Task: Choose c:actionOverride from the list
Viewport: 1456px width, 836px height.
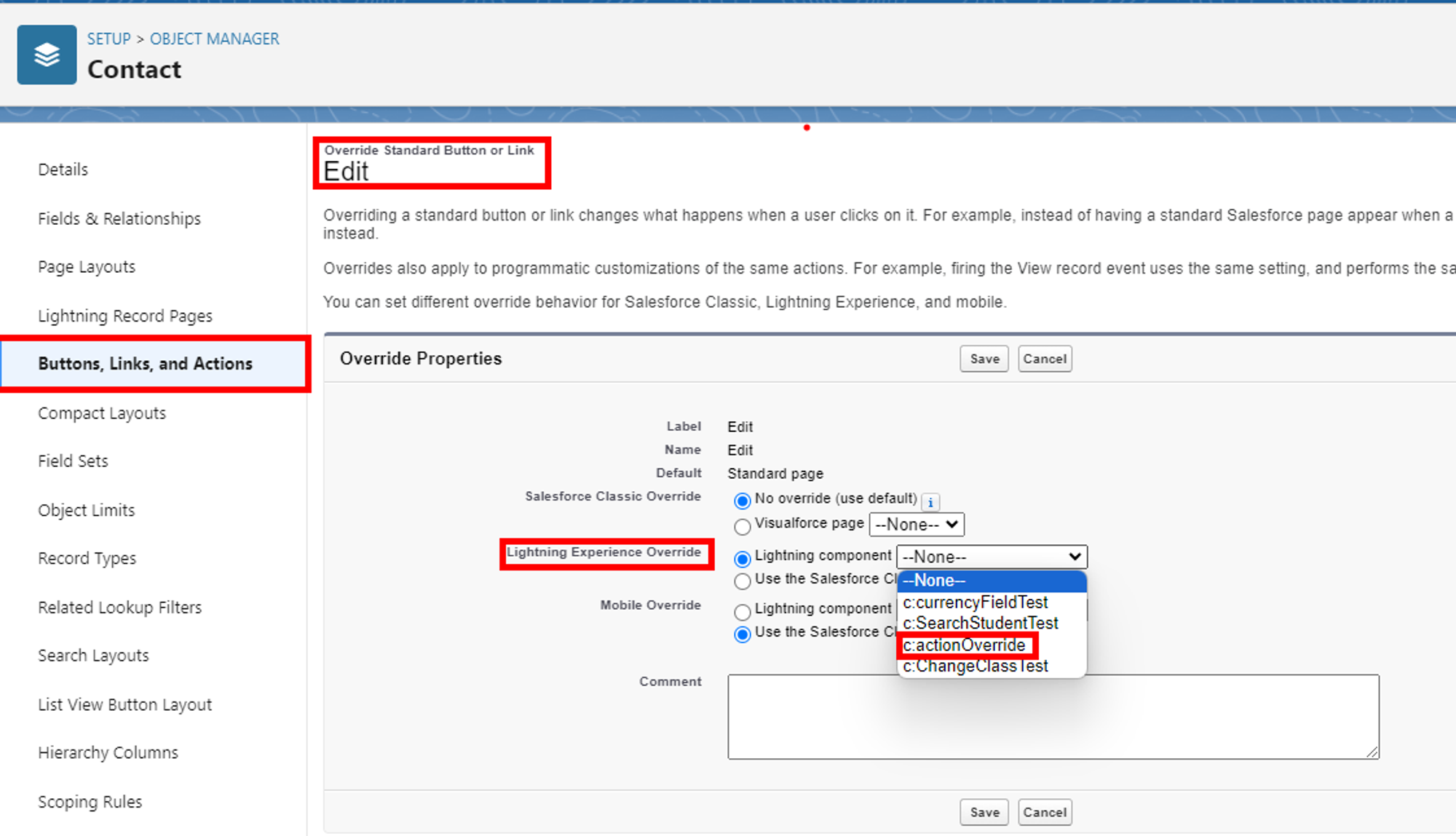Action: 992,645
